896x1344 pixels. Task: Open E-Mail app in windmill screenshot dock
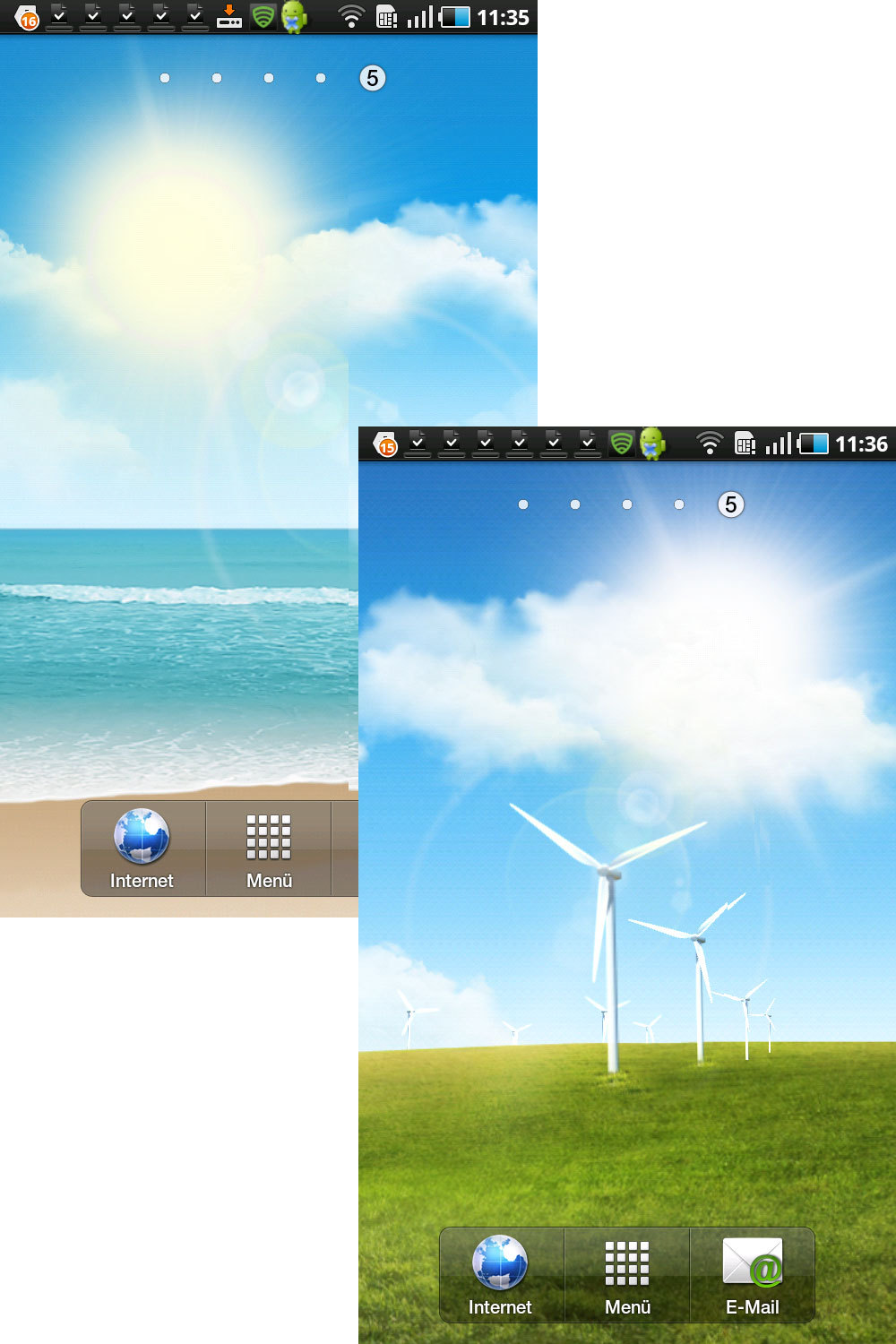(752, 1274)
